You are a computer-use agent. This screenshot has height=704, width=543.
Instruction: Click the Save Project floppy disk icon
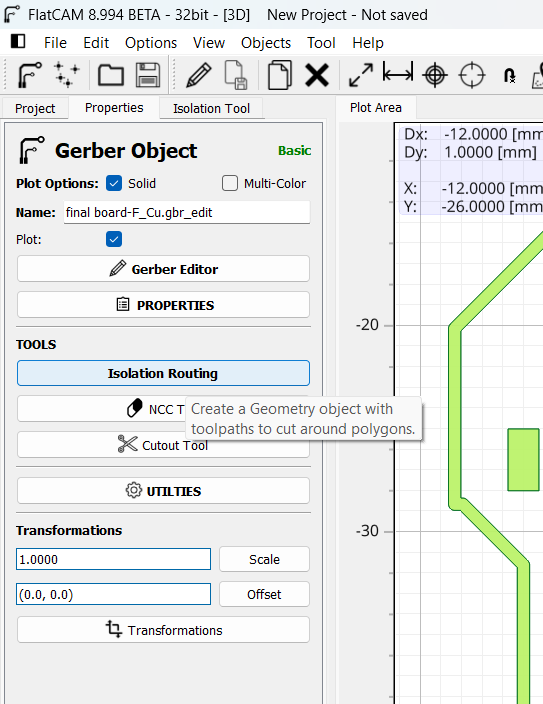[148, 75]
